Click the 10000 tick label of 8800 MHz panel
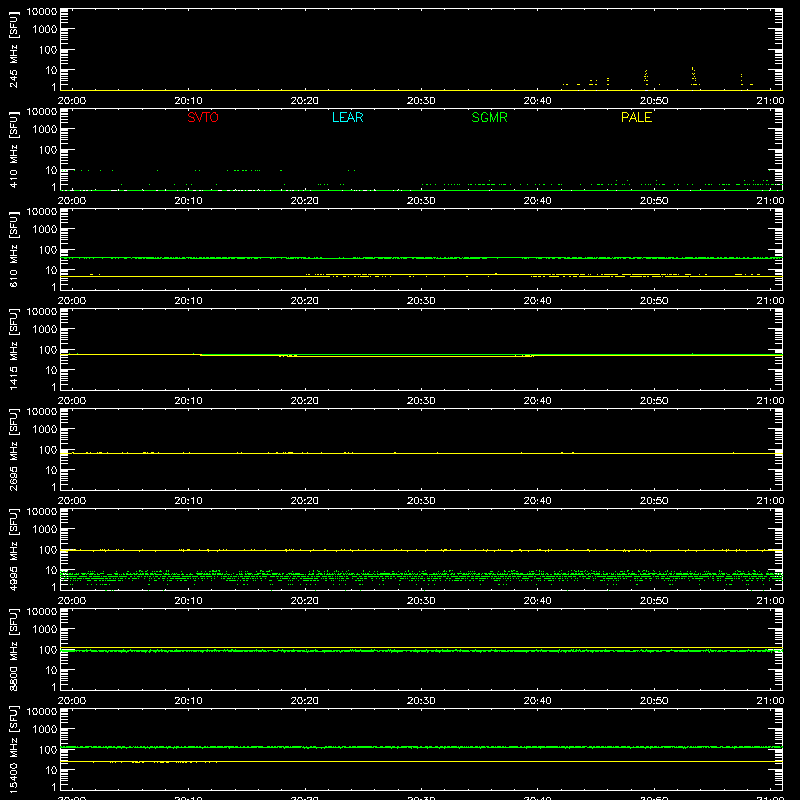 (42, 612)
